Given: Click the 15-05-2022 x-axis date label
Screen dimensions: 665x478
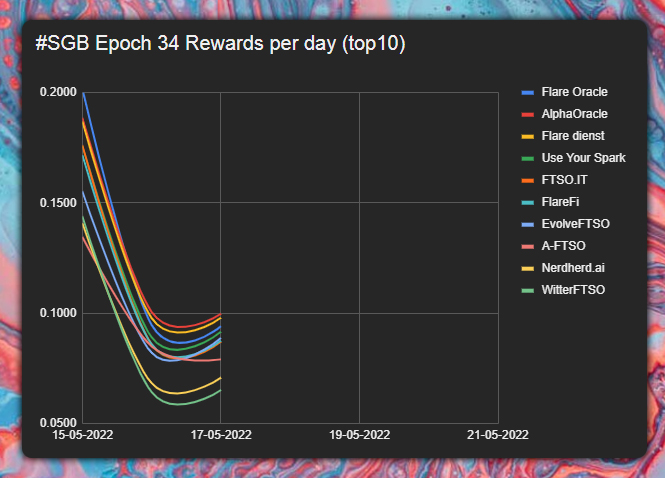Looking at the screenshot, I should (83, 435).
